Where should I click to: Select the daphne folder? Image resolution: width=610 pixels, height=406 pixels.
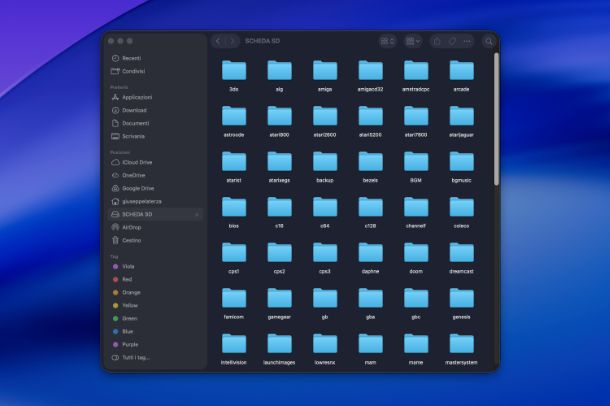point(370,257)
